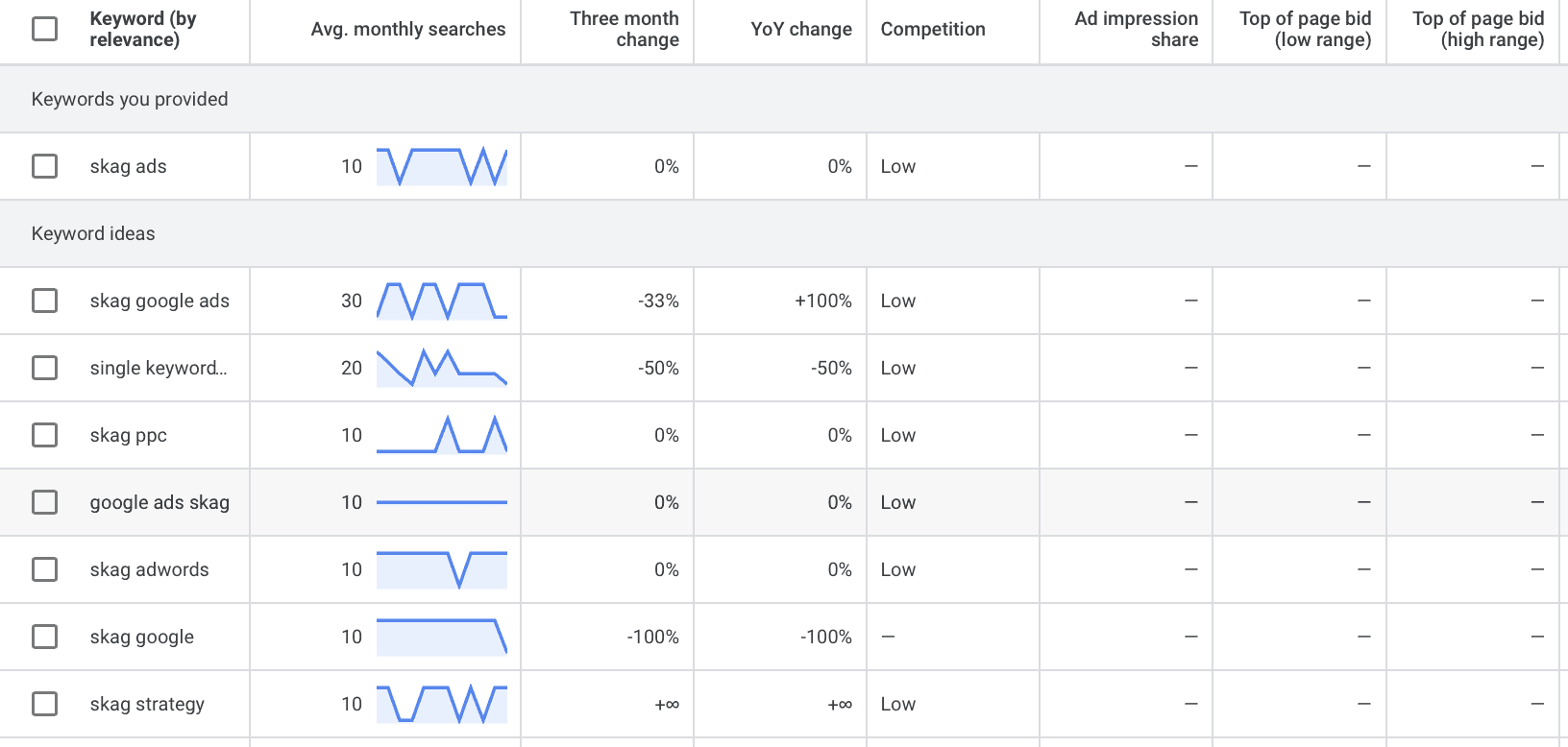
Task: Click Ad impression share column header
Action: 1136,30
